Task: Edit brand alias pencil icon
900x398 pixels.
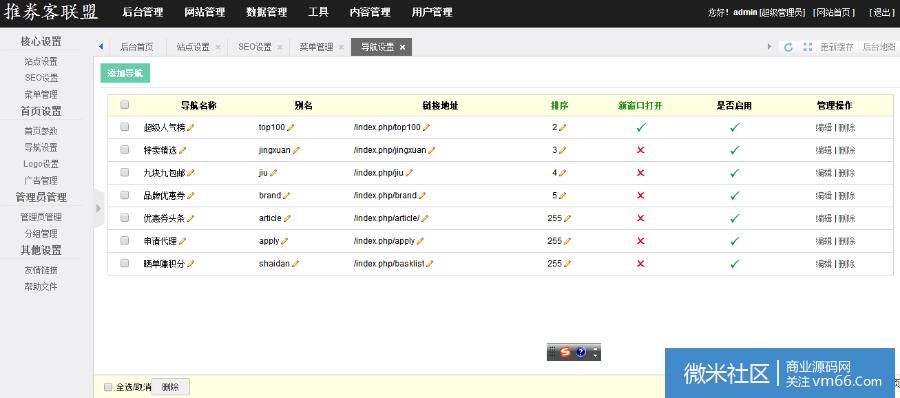Action: tap(286, 196)
